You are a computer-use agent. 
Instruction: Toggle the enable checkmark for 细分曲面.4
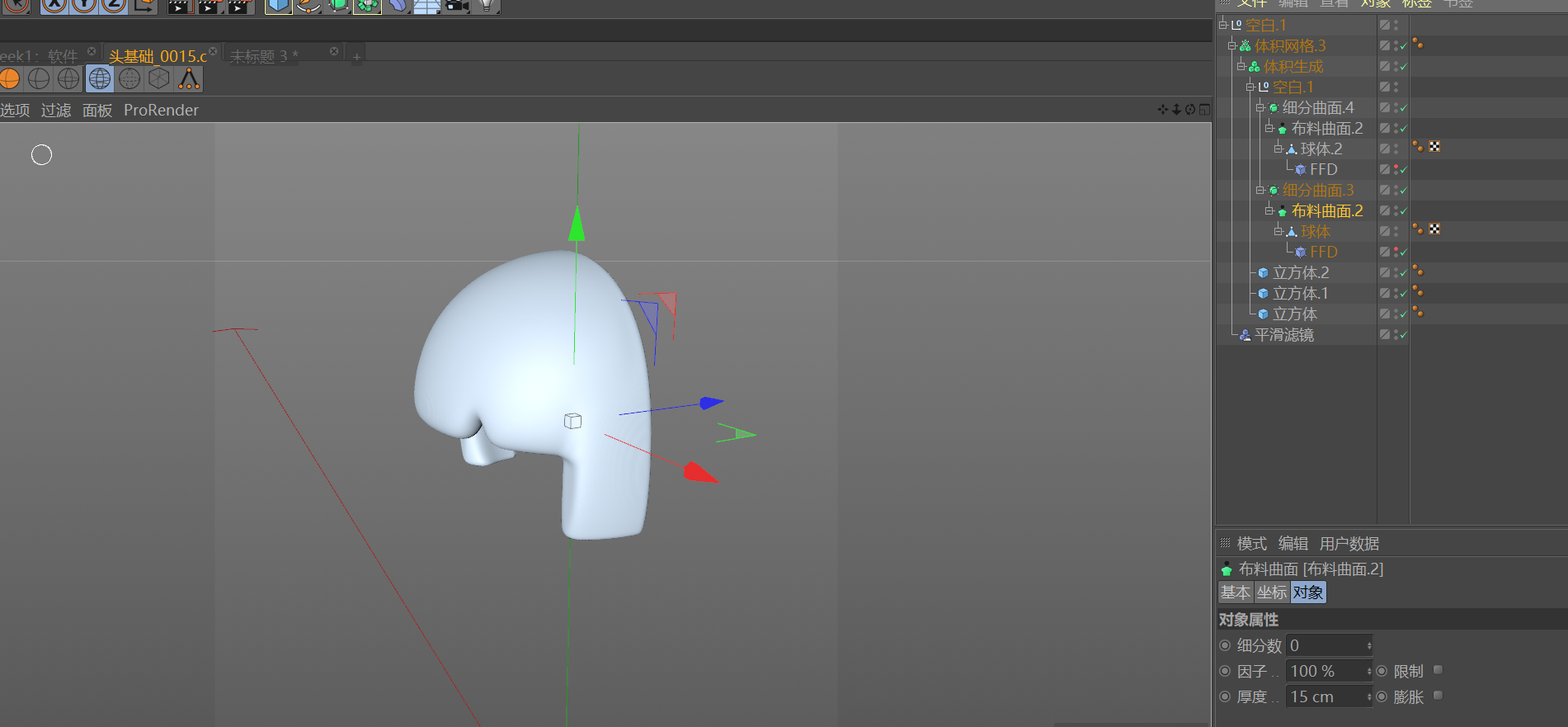(1403, 108)
